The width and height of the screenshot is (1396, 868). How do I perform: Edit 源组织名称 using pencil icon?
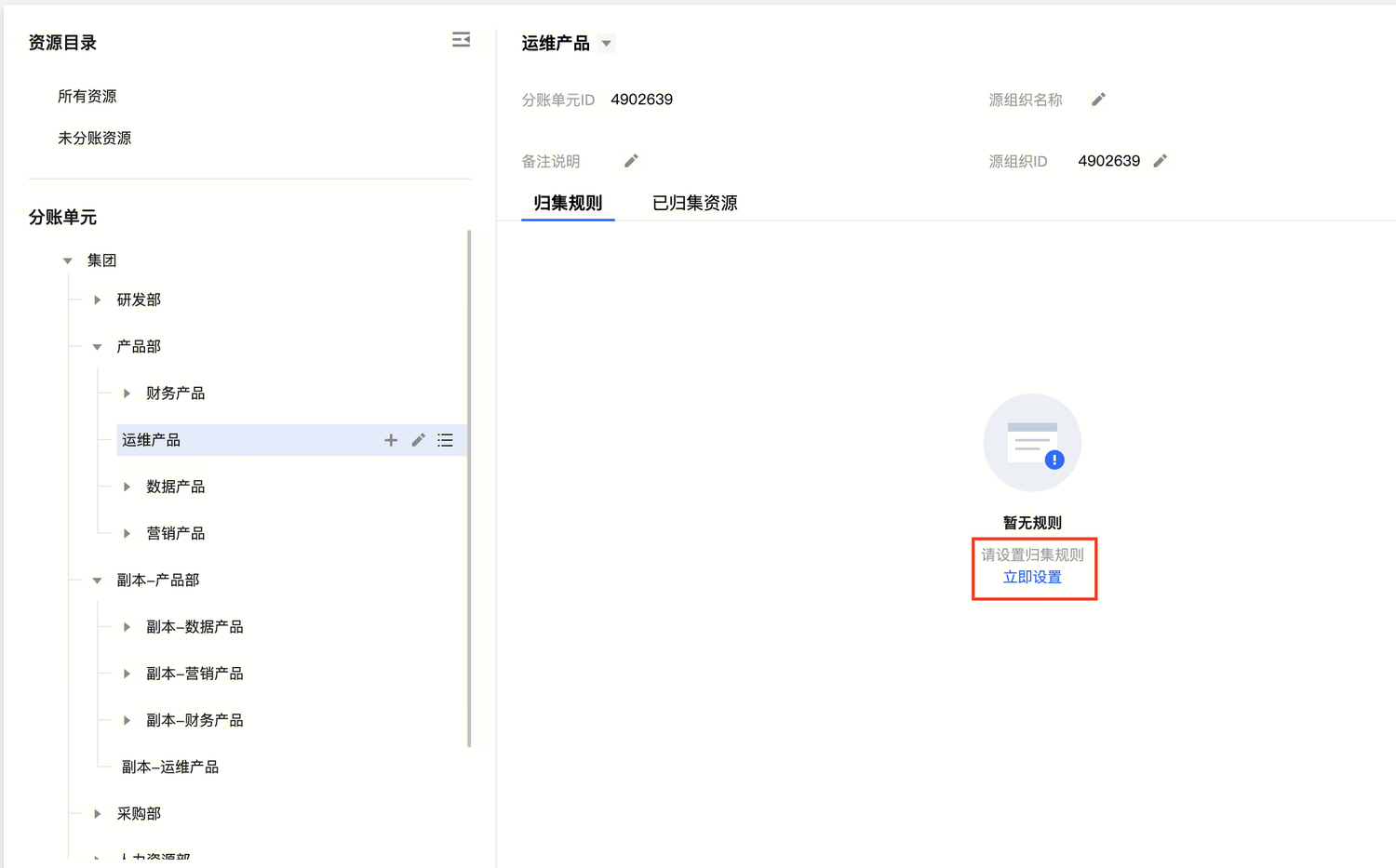pos(1098,100)
